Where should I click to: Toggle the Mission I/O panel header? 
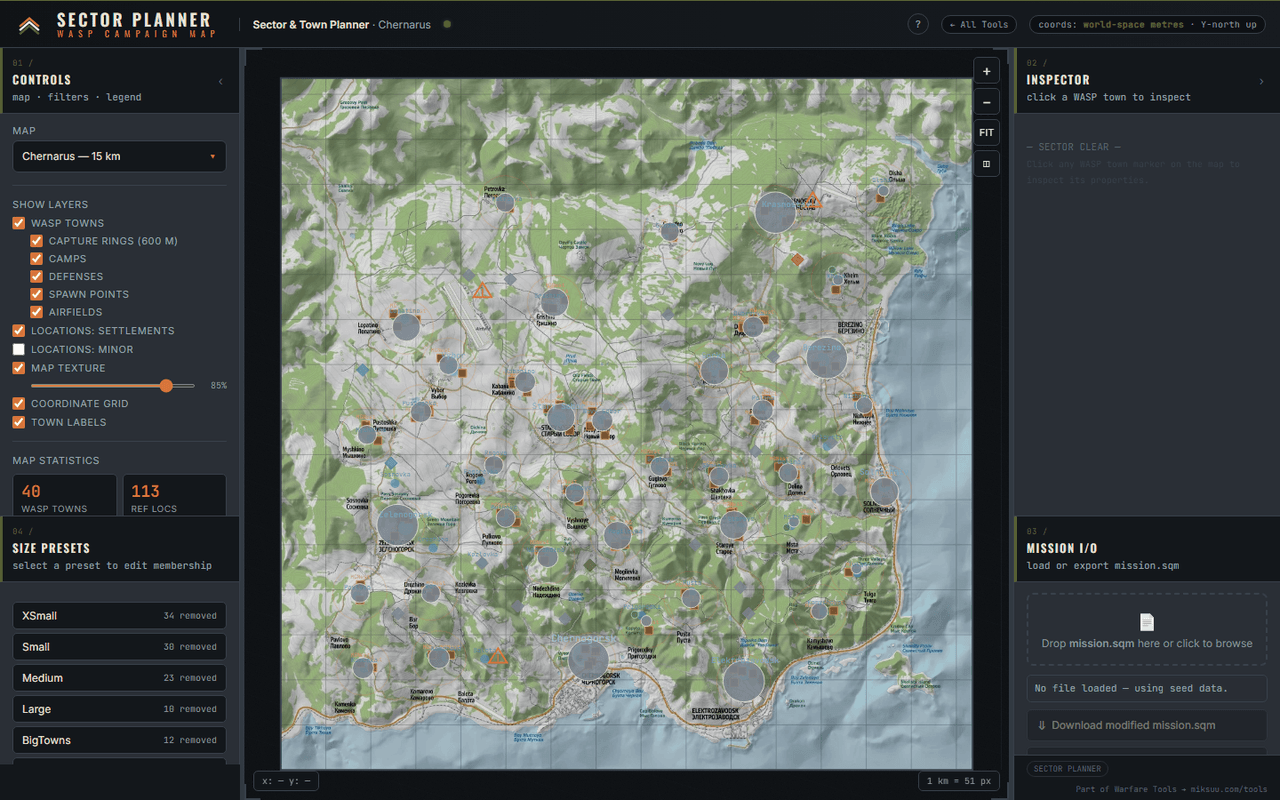point(1147,549)
